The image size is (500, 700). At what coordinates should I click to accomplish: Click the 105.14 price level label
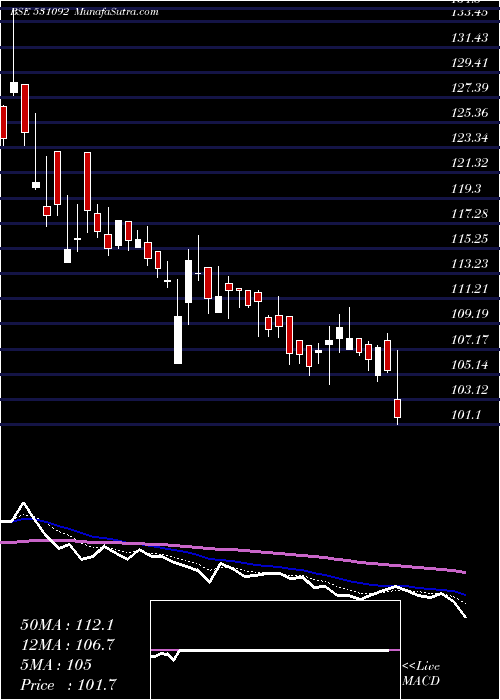(470, 365)
